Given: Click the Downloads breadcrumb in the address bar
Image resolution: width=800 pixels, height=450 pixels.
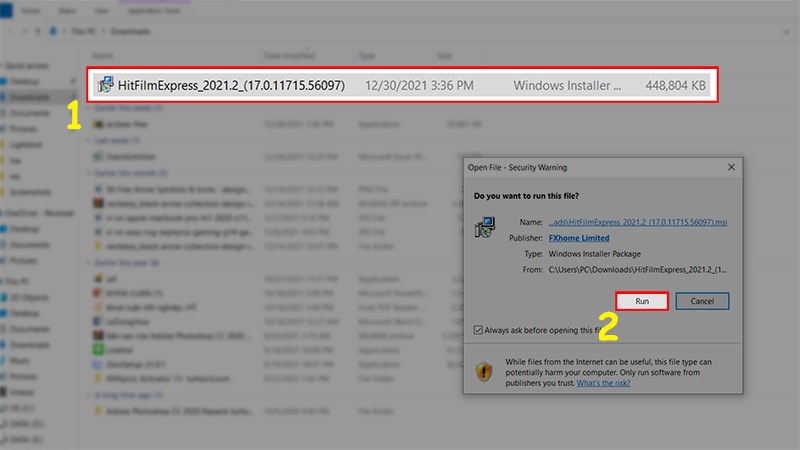Looking at the screenshot, I should point(131,32).
